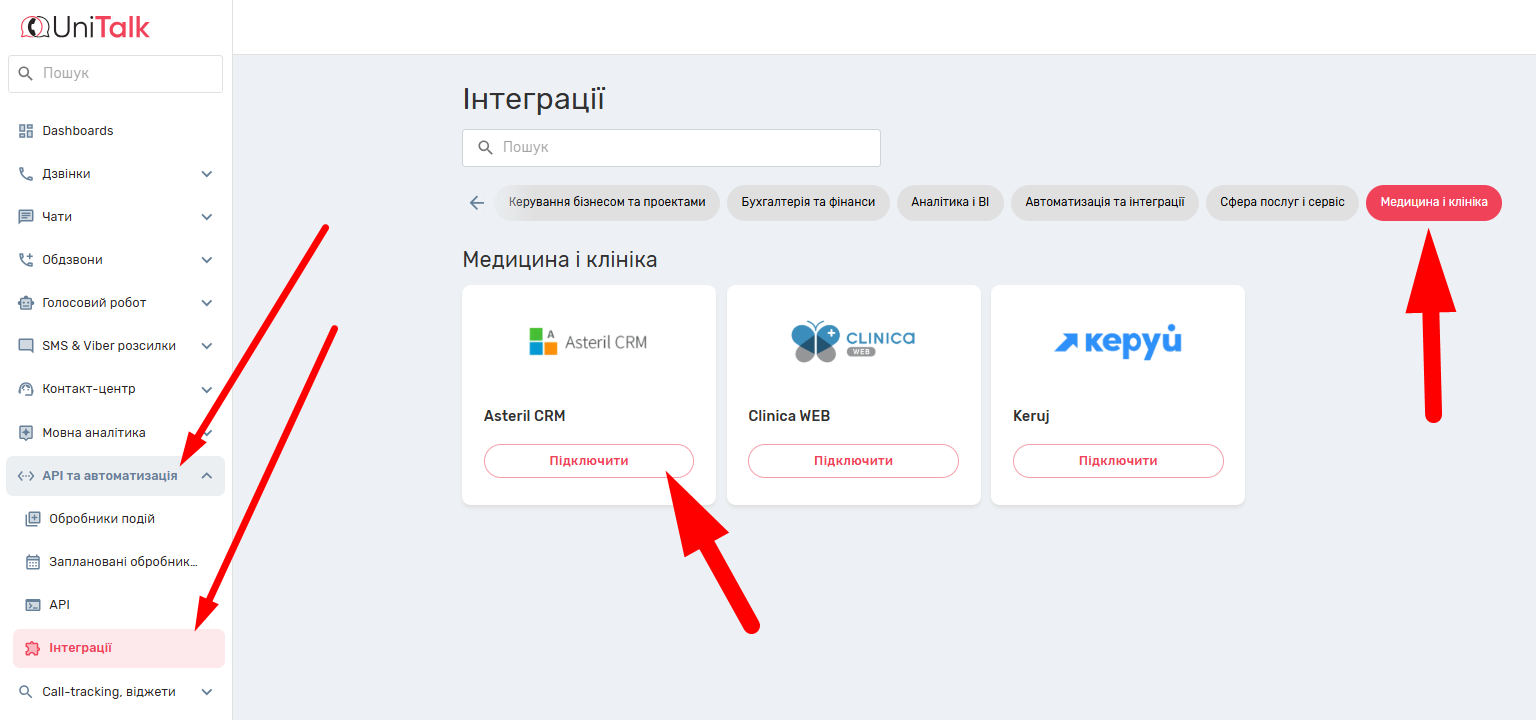Viewport: 1536px width, 720px height.
Task: Select the Бухгалтерія та фінанси category chip
Action: click(808, 202)
